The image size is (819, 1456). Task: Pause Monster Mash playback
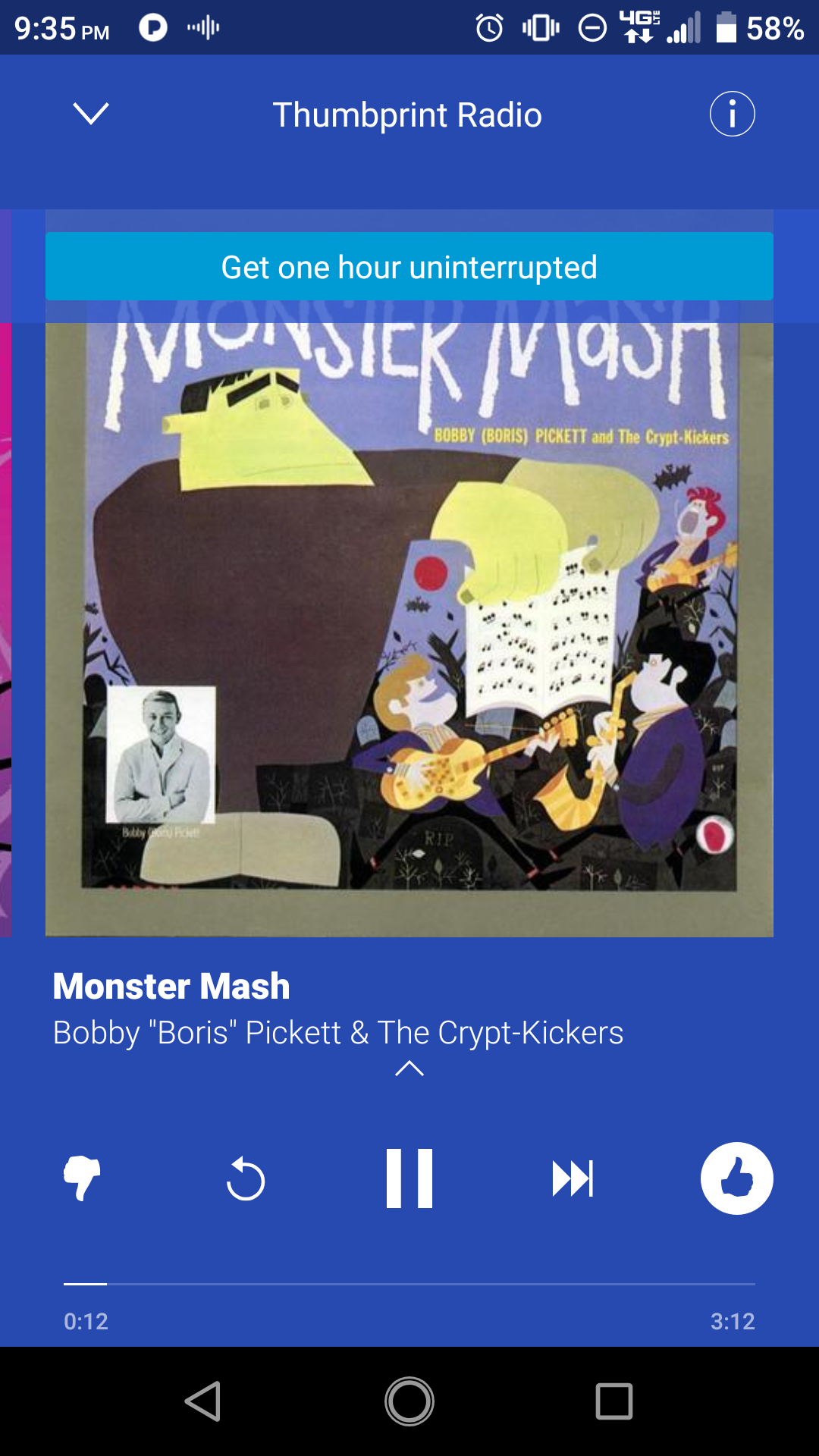click(409, 1178)
